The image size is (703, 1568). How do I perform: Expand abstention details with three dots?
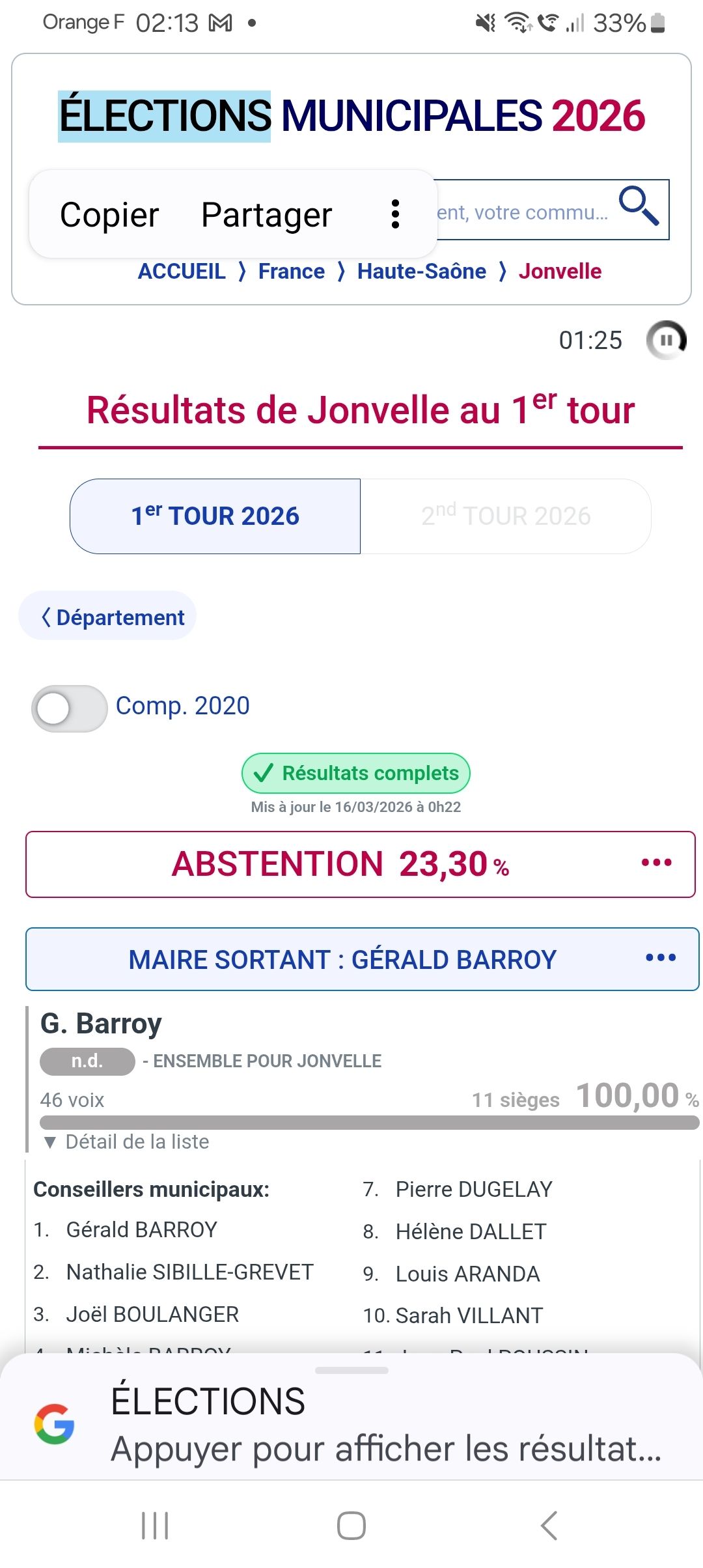click(656, 863)
